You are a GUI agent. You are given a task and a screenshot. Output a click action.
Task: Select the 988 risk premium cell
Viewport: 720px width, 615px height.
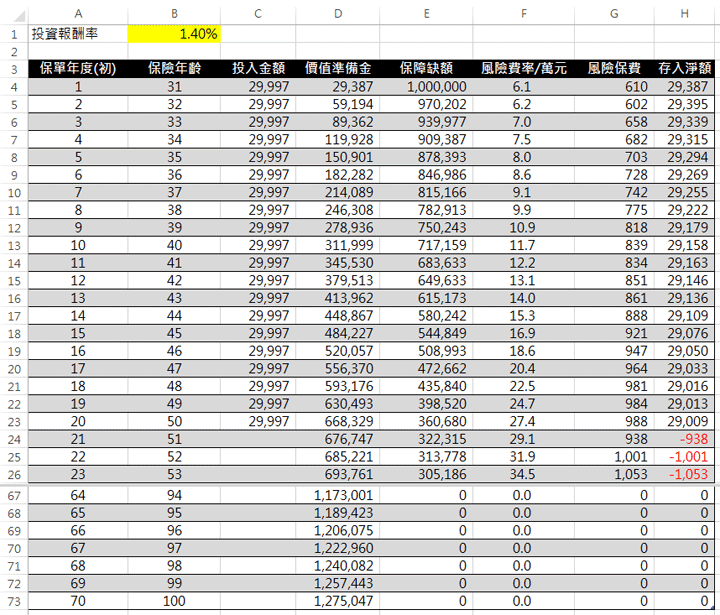pyautogui.click(x=614, y=422)
